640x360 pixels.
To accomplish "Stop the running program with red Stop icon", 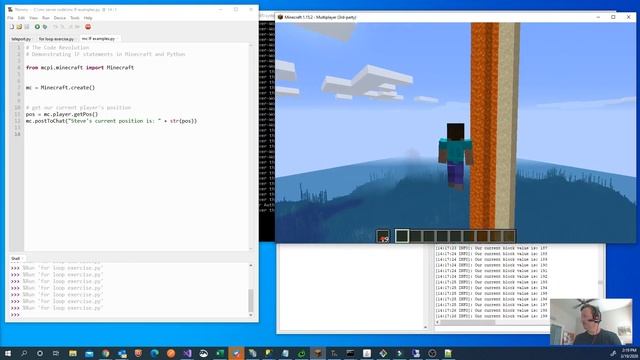I will coord(88,27).
